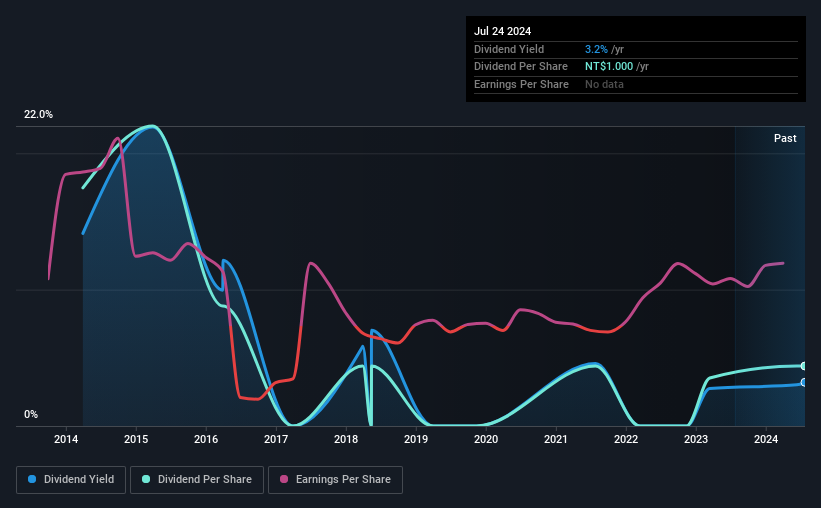Click the 2014 x-axis label
The width and height of the screenshot is (821, 508).
point(66,439)
